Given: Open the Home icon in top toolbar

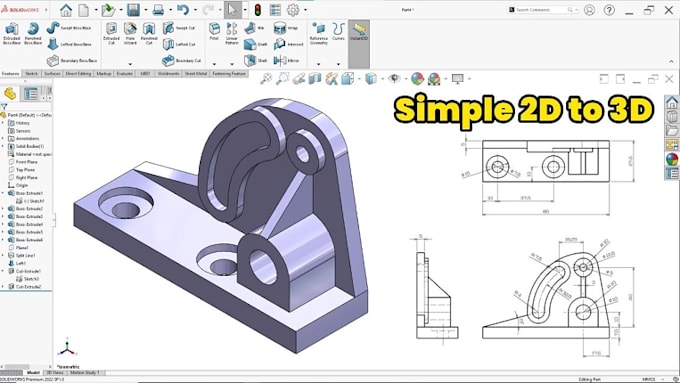Looking at the screenshot, I should click(x=66, y=10).
